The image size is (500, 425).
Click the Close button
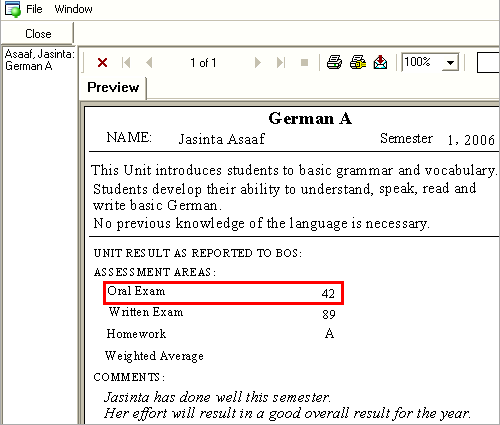click(x=38, y=33)
